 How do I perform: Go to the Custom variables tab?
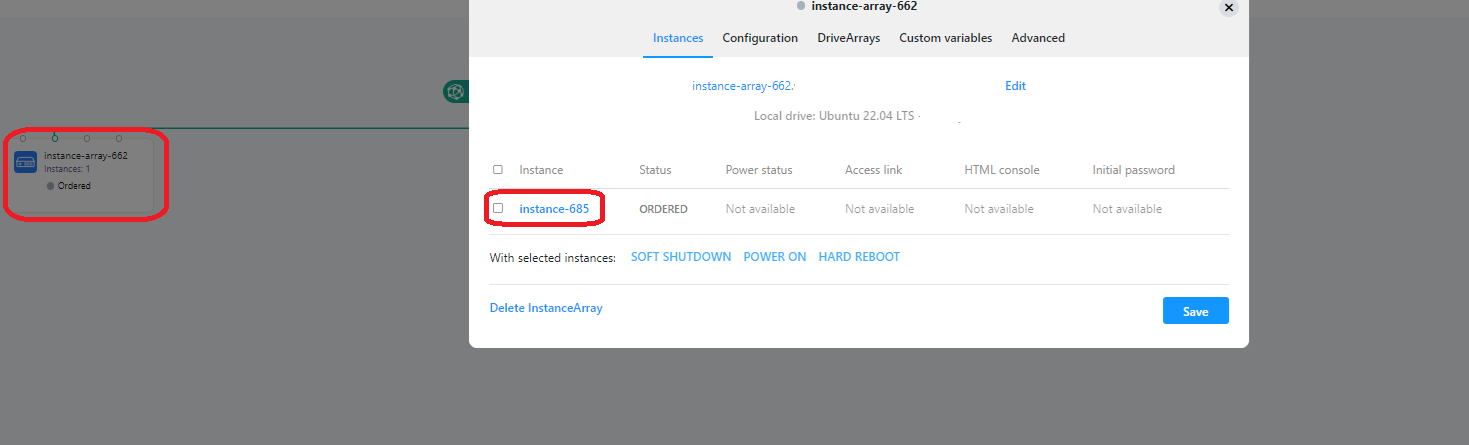click(945, 38)
